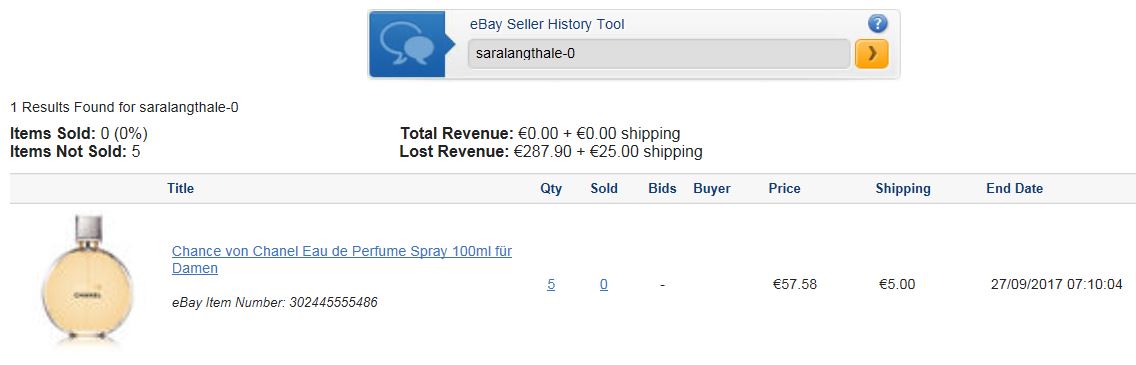Click the eBay Item Number text
Image resolution: width=1136 pixels, height=365 pixels.
pyautogui.click(x=275, y=302)
